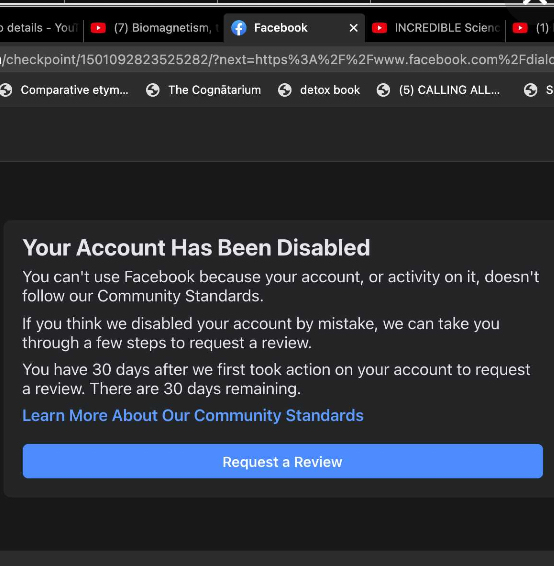Open the Comparative etym... bookmark
The image size is (554, 566).
pyautogui.click(x=64, y=90)
